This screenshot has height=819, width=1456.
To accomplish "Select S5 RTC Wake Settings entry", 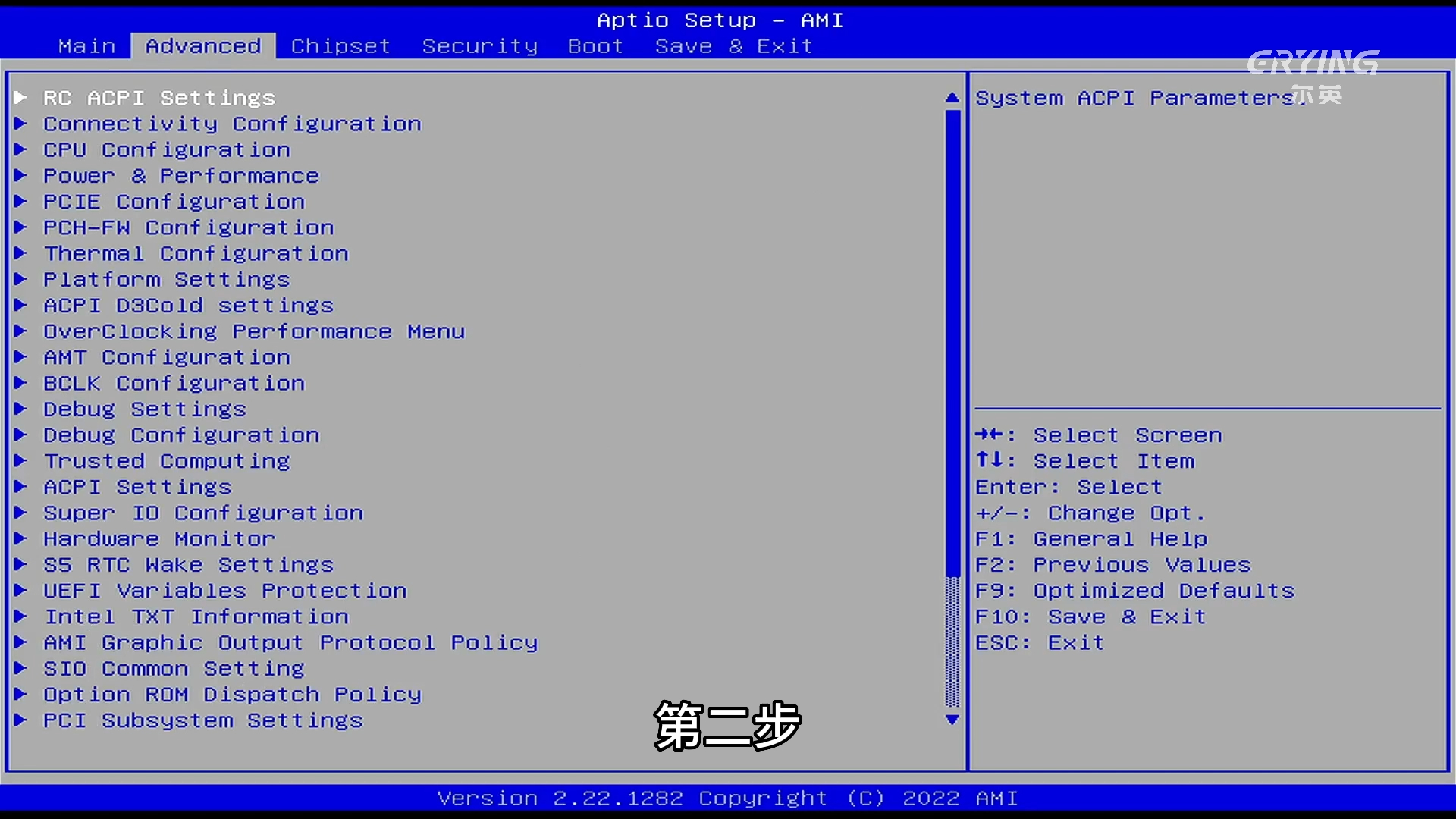I will tap(188, 564).
